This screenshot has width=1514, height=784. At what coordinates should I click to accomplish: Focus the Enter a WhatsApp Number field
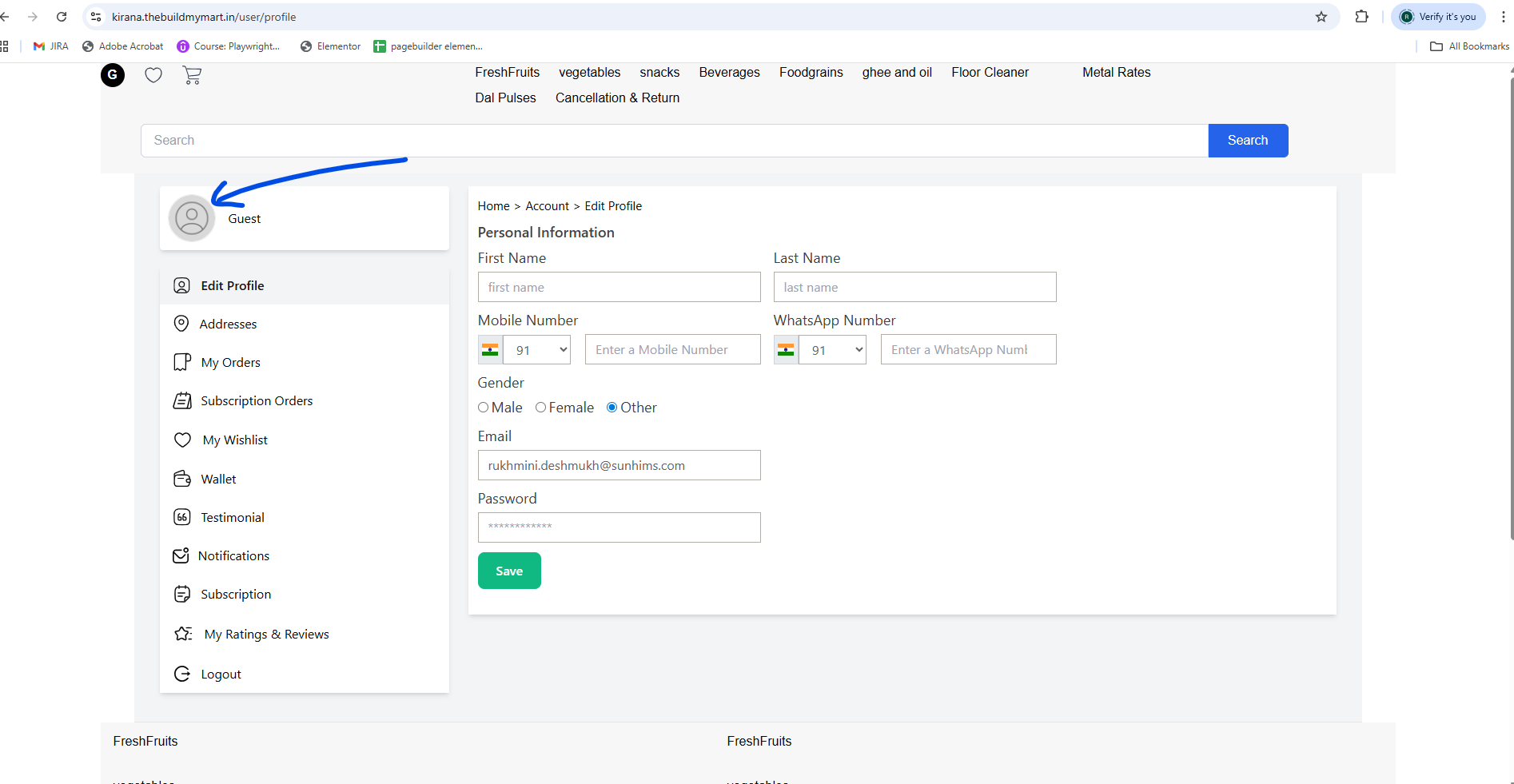pyautogui.click(x=969, y=349)
